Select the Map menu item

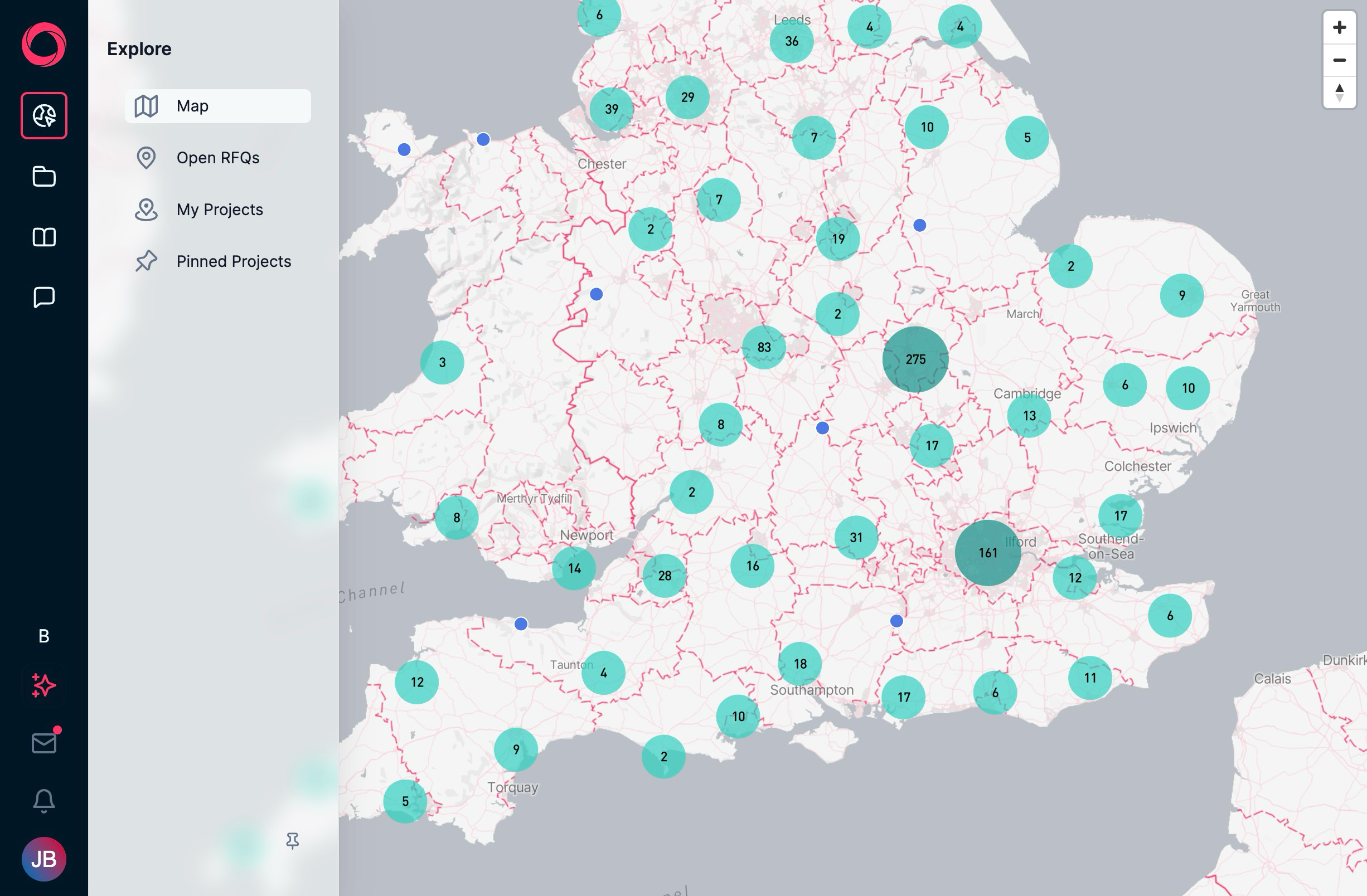[217, 106]
